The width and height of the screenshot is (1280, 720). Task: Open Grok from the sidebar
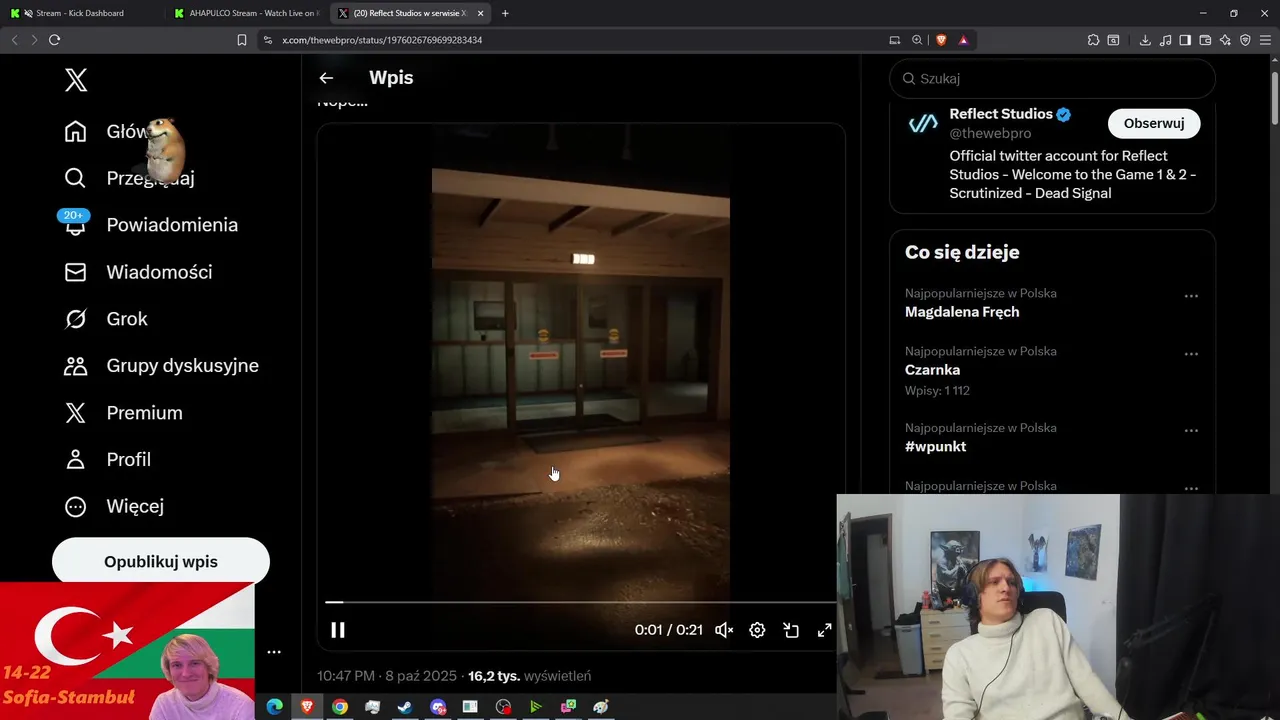tap(106, 319)
